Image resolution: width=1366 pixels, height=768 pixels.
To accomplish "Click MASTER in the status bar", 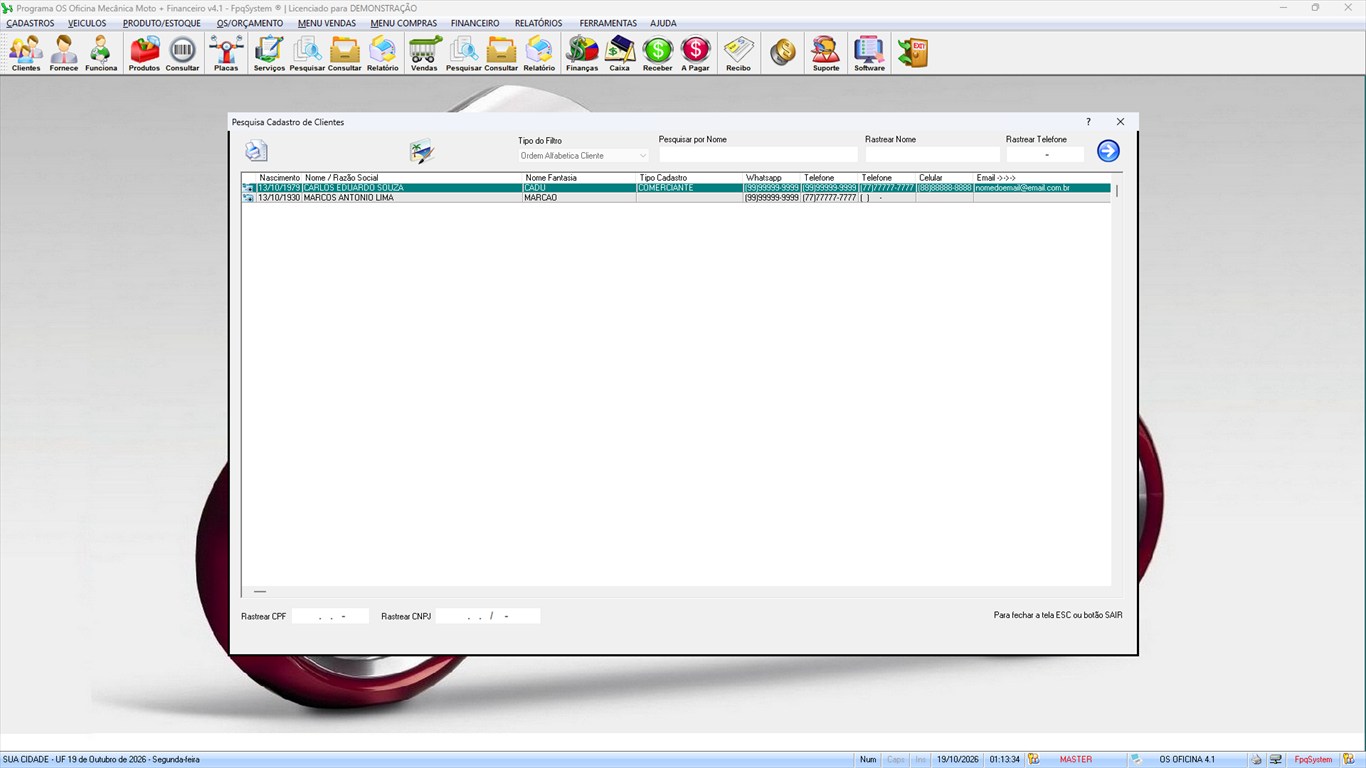I will [1076, 760].
